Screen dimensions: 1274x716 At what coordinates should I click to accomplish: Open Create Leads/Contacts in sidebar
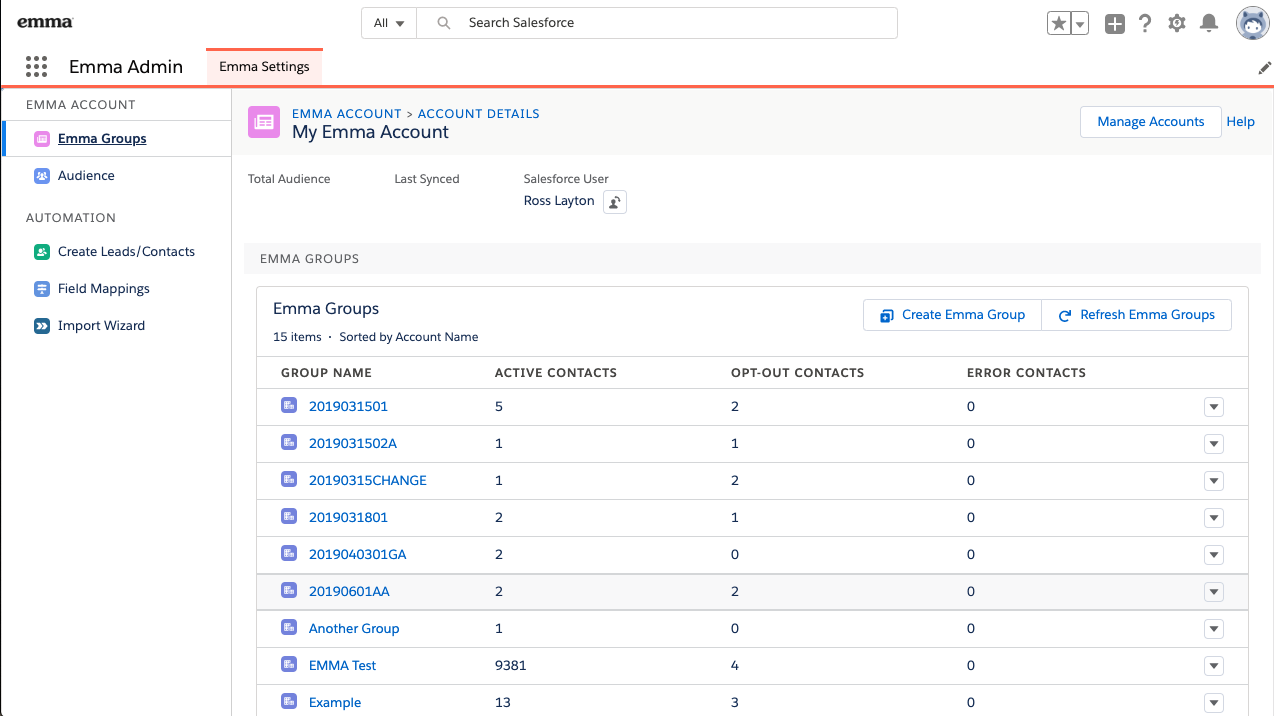click(x=126, y=252)
